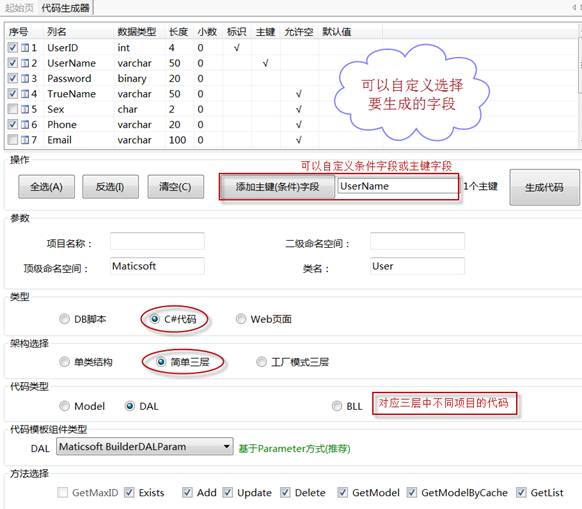Select the 代码生成器 tab
This screenshot has width=582, height=509.
[65, 8]
